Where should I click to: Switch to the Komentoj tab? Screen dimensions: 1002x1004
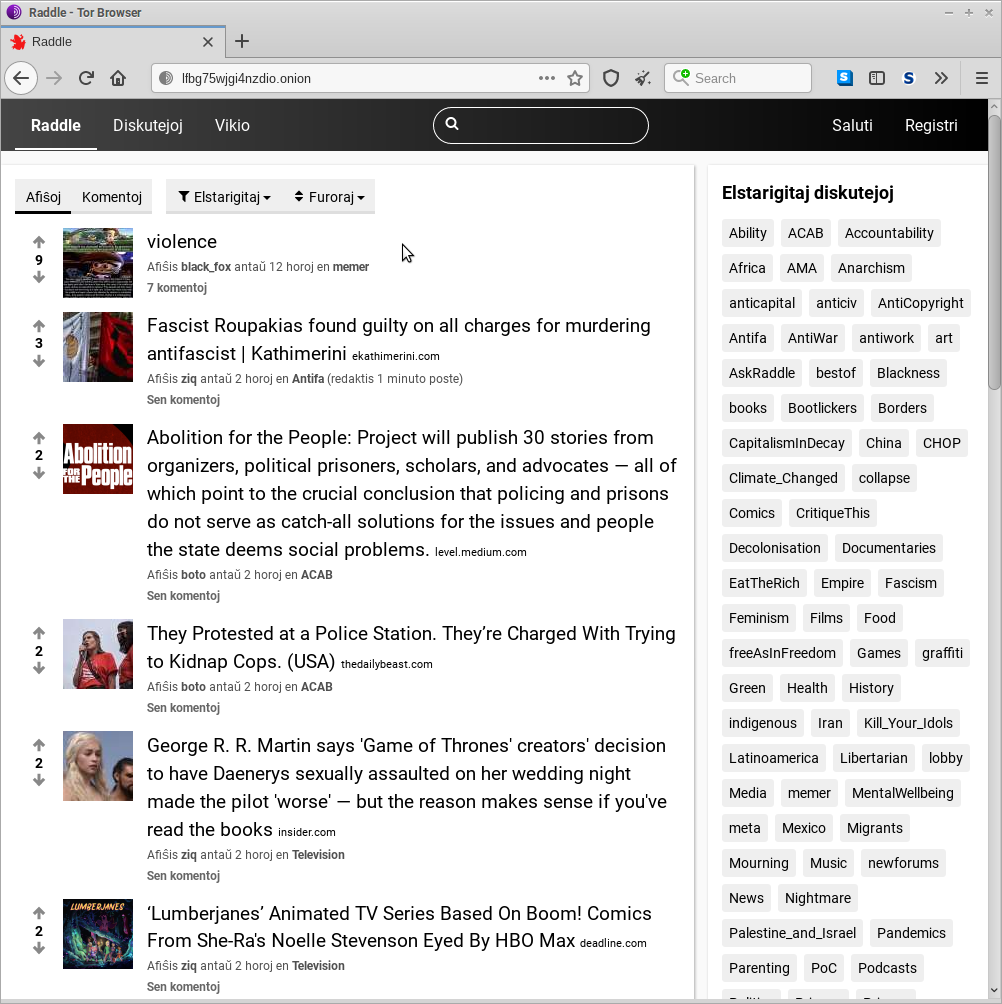click(112, 197)
